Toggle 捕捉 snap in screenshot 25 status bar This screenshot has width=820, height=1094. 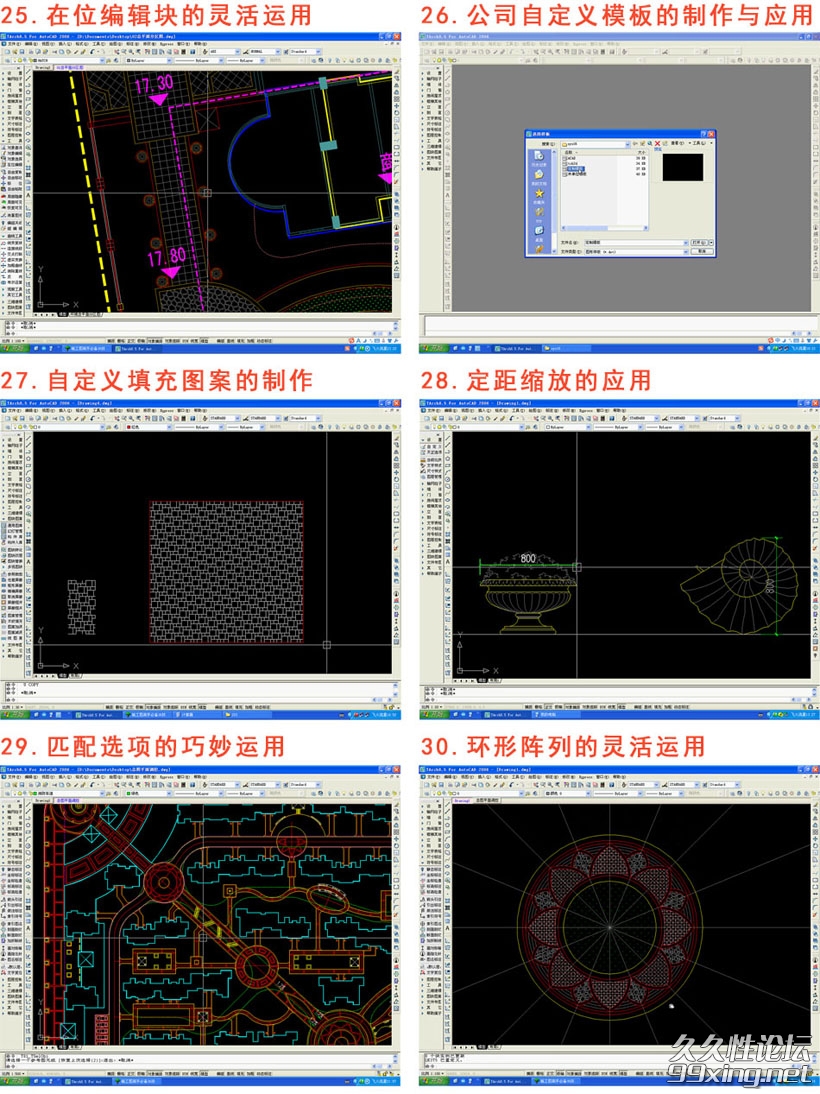pyautogui.click(x=110, y=340)
